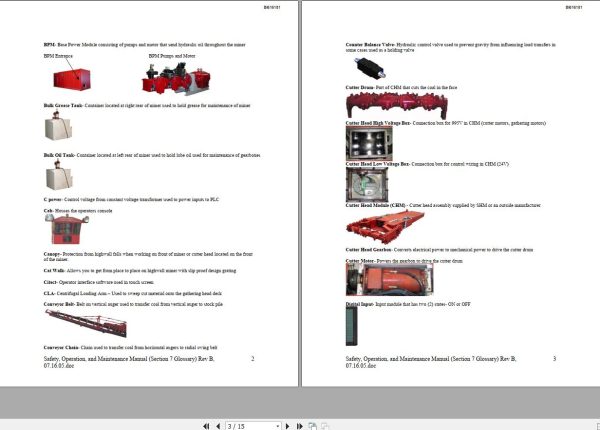Click the 'Conveyor Chain' glossary term
600x430 pixels.
click(x=61, y=347)
